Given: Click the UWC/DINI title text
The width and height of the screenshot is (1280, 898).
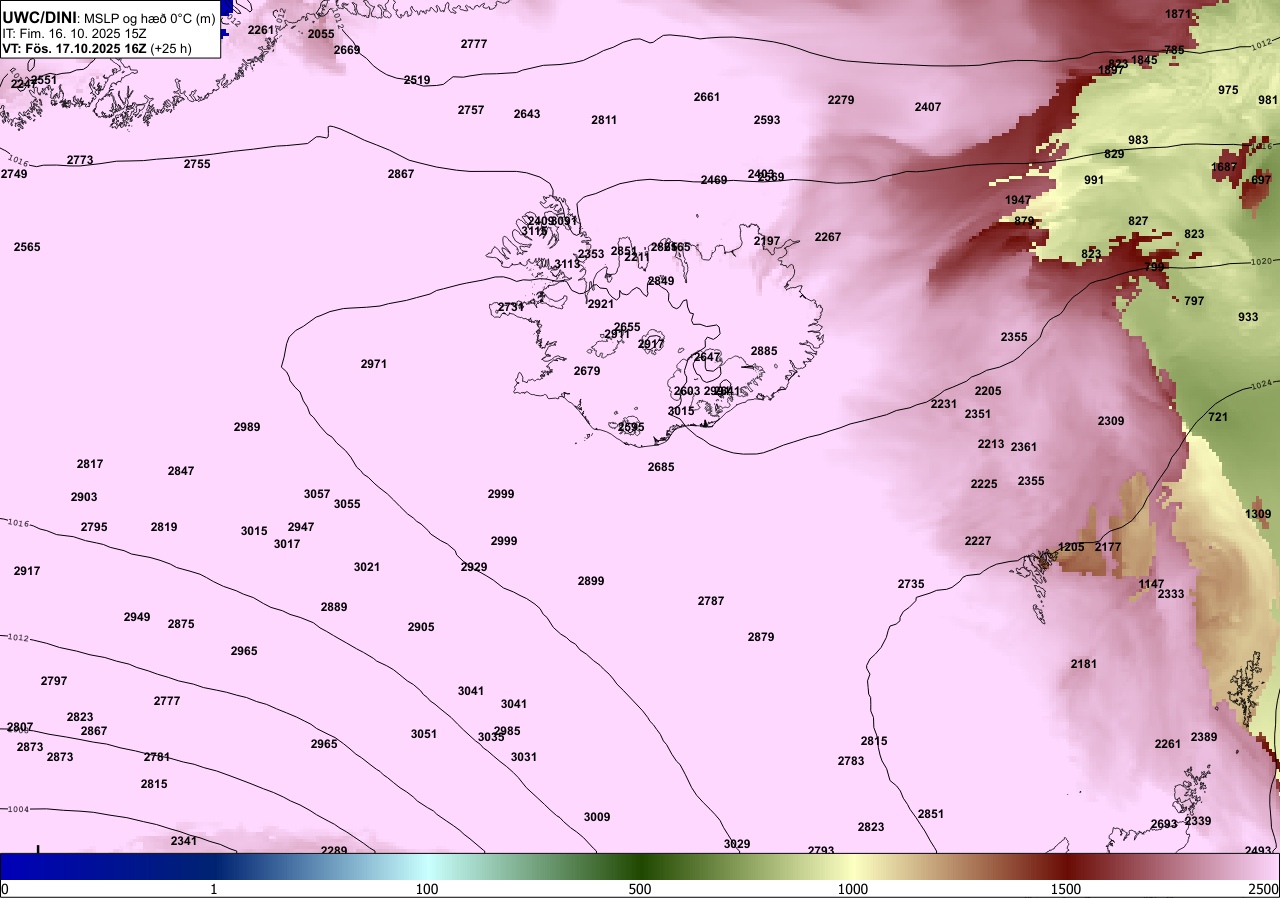Looking at the screenshot, I should (x=39, y=17).
